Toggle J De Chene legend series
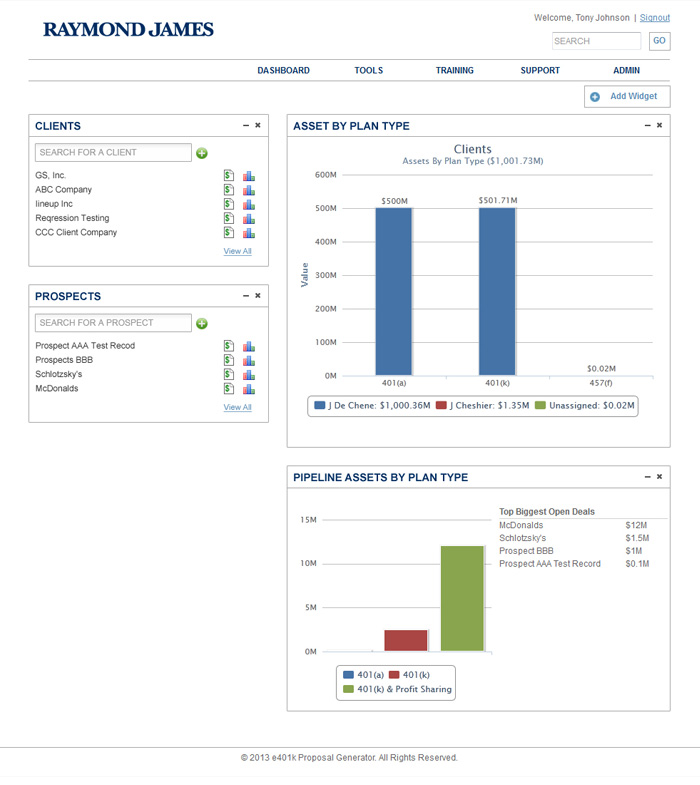This screenshot has width=700, height=785. click(372, 406)
